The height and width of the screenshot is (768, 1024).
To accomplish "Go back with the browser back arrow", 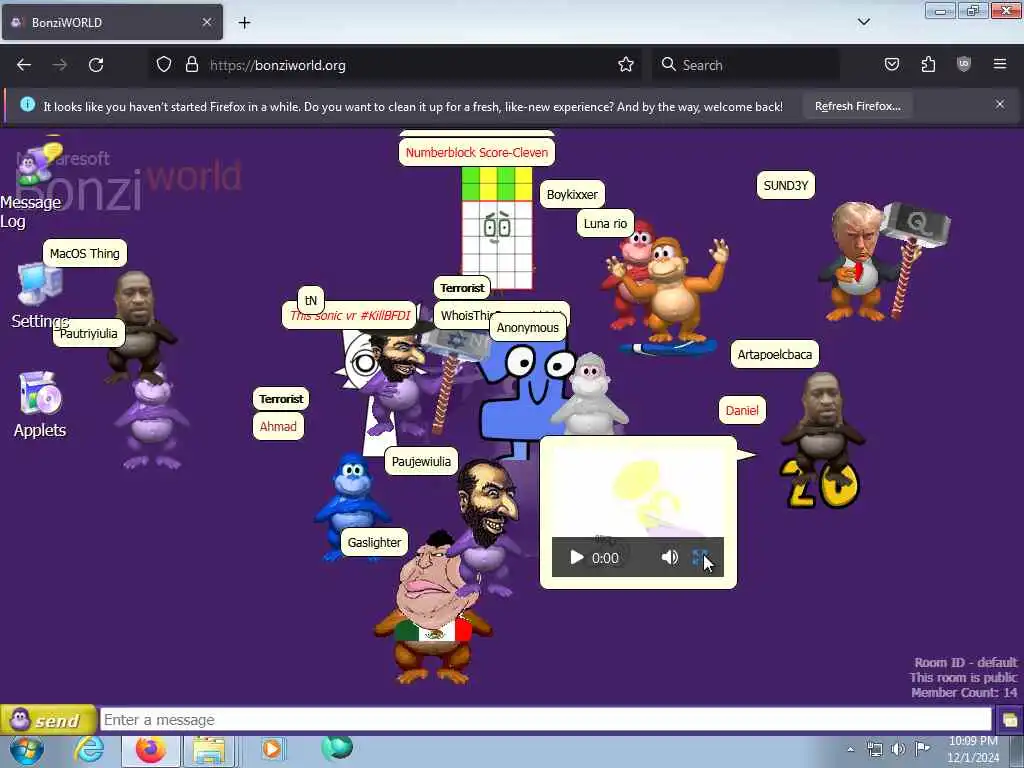I will click(24, 65).
